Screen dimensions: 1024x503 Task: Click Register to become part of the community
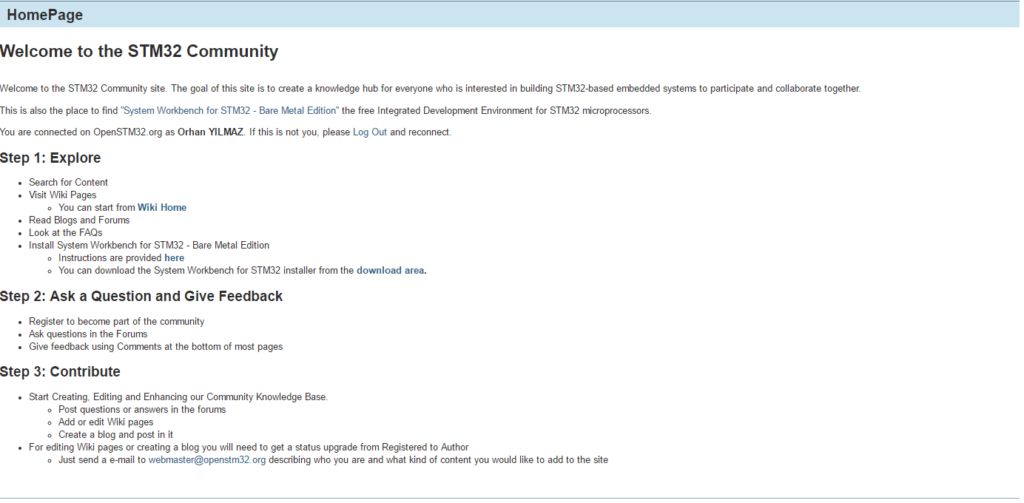tap(116, 321)
